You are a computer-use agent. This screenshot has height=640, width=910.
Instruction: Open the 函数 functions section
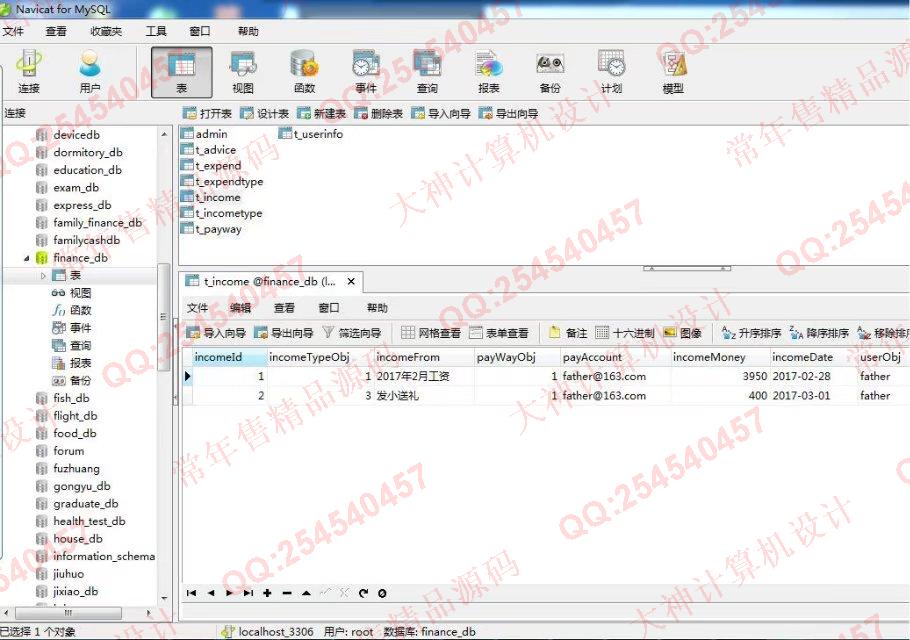tap(304, 72)
